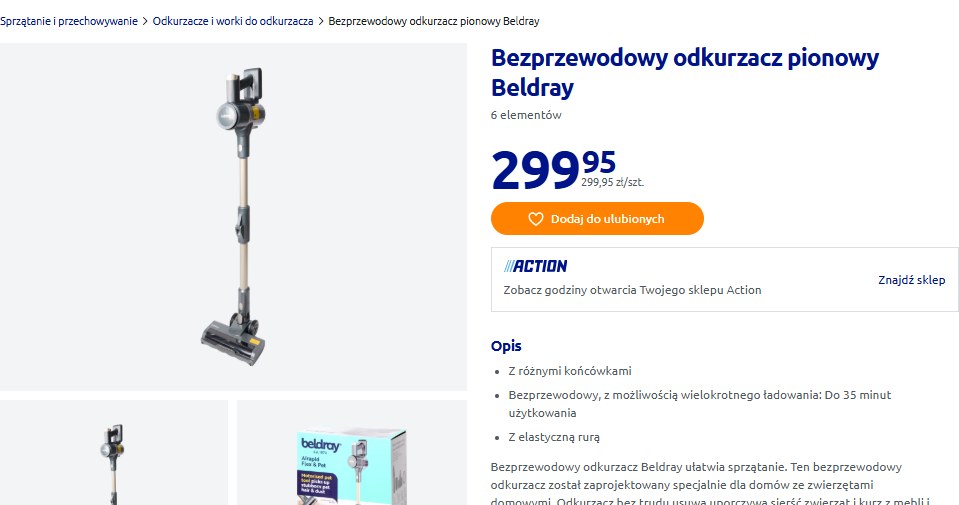This screenshot has width=959, height=505.
Task: Click the Opis section heading
Action: tap(506, 346)
